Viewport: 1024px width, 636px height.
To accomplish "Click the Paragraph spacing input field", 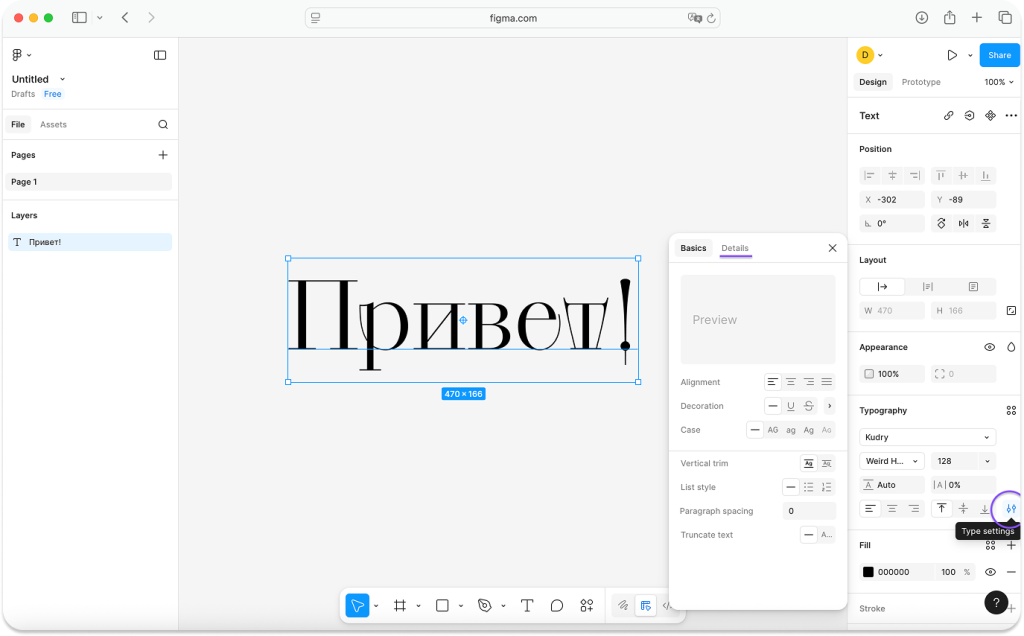I will pos(808,511).
